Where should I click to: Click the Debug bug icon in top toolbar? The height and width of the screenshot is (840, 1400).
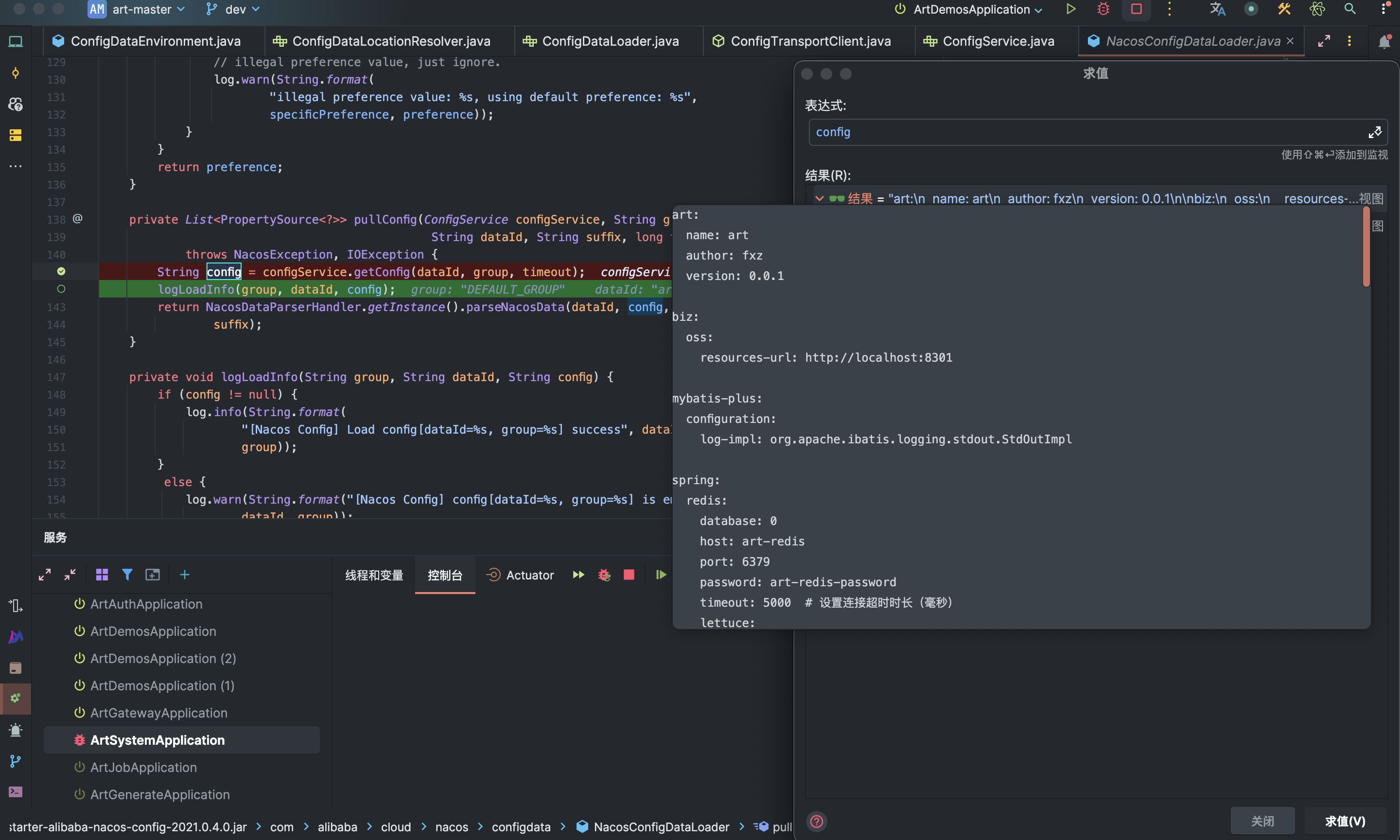click(1103, 9)
